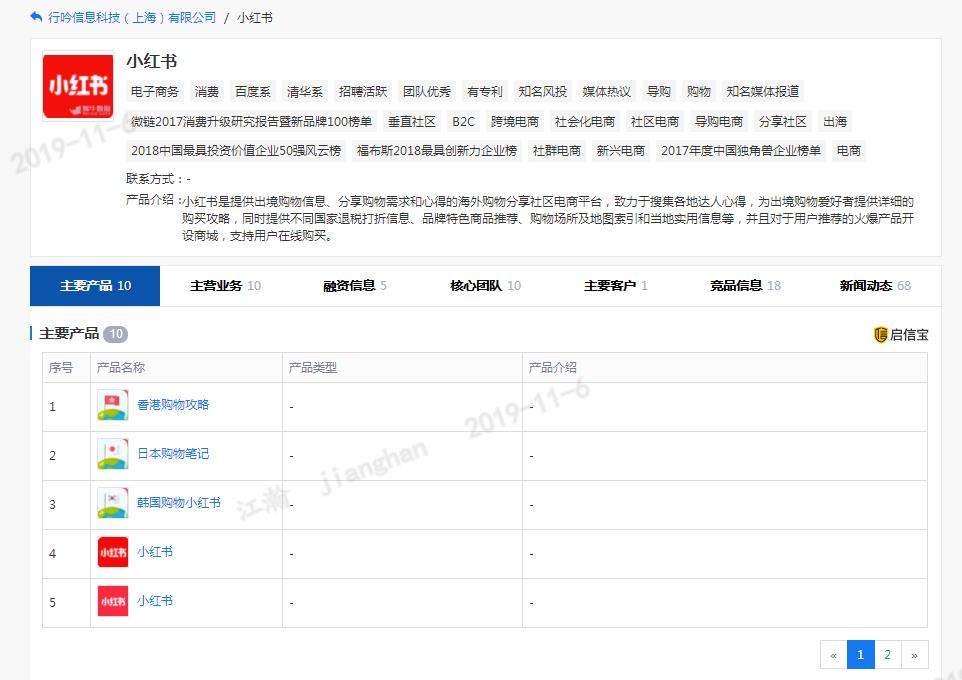Open 行吟信息科技（上海）有限公司 breadcrumb link
The width and height of the screenshot is (962, 680).
[x=132, y=17]
